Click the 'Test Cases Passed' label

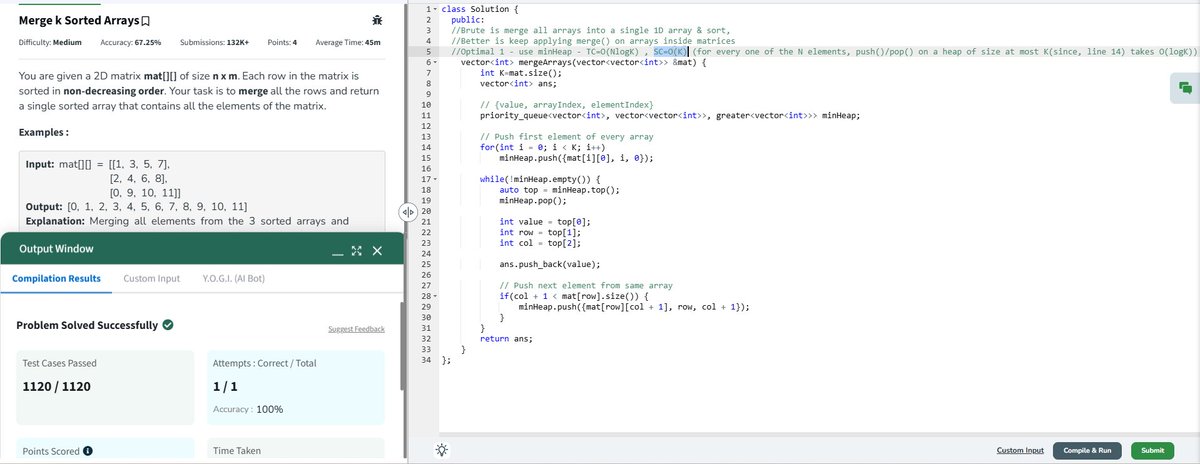click(59, 363)
